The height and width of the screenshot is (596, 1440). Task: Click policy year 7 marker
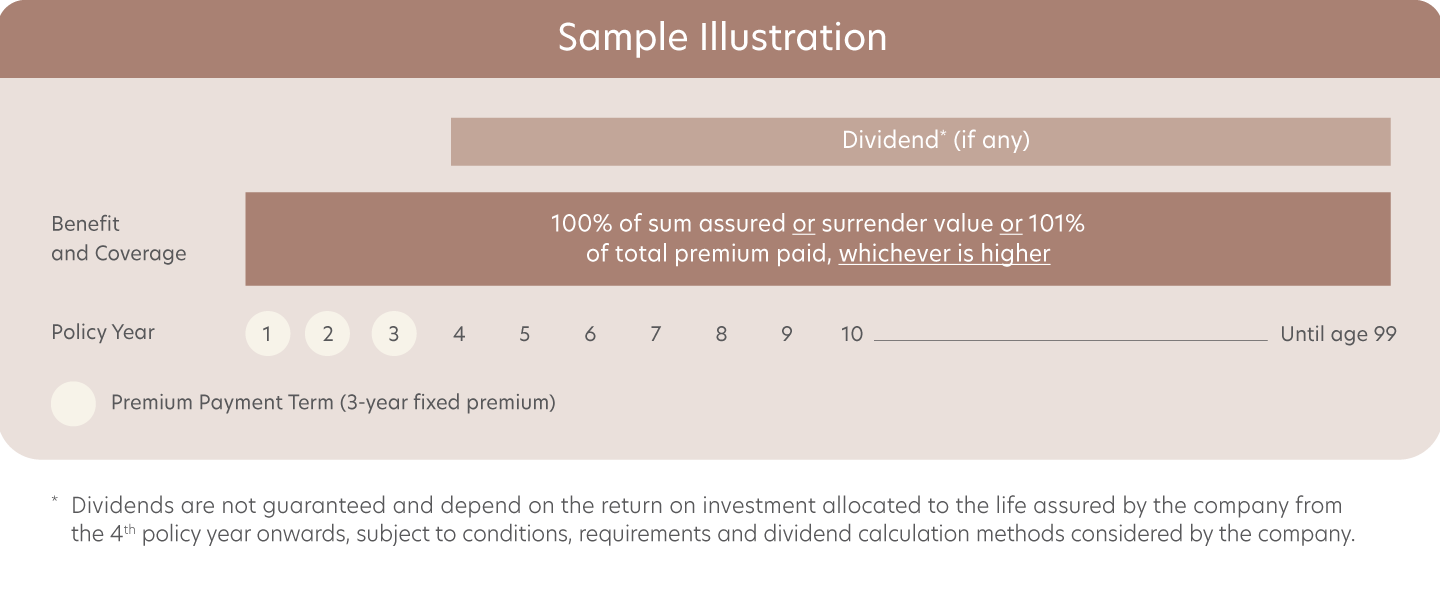point(655,334)
